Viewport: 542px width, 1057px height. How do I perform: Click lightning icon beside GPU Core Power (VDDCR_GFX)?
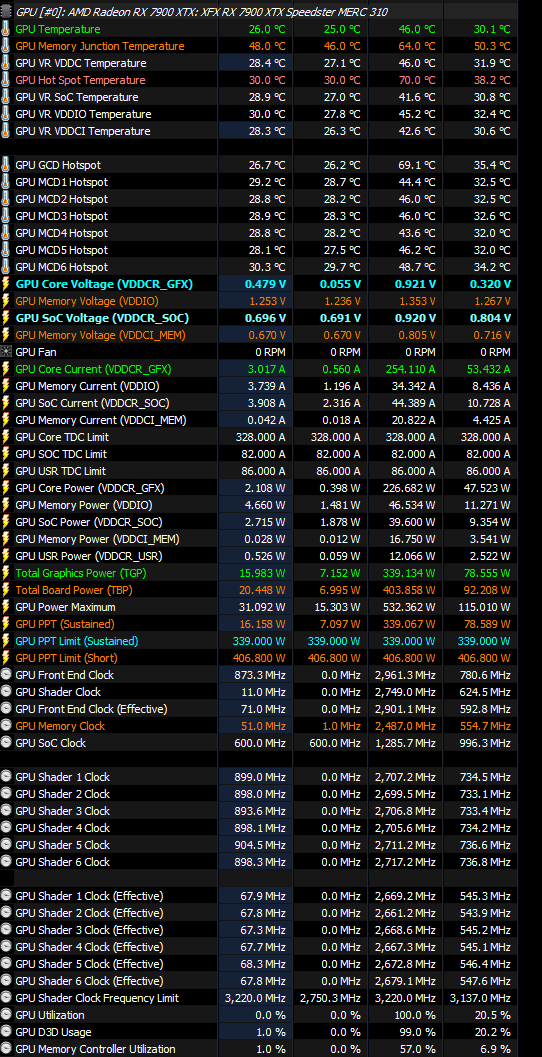[x=7, y=487]
